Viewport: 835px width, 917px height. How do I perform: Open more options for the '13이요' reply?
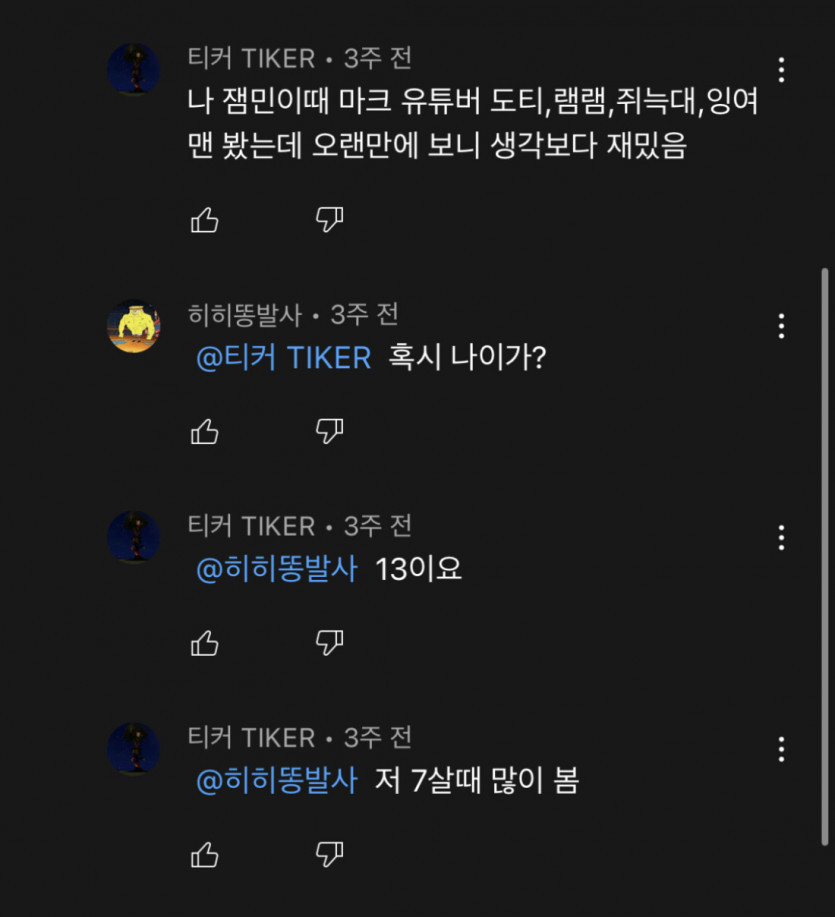[781, 537]
